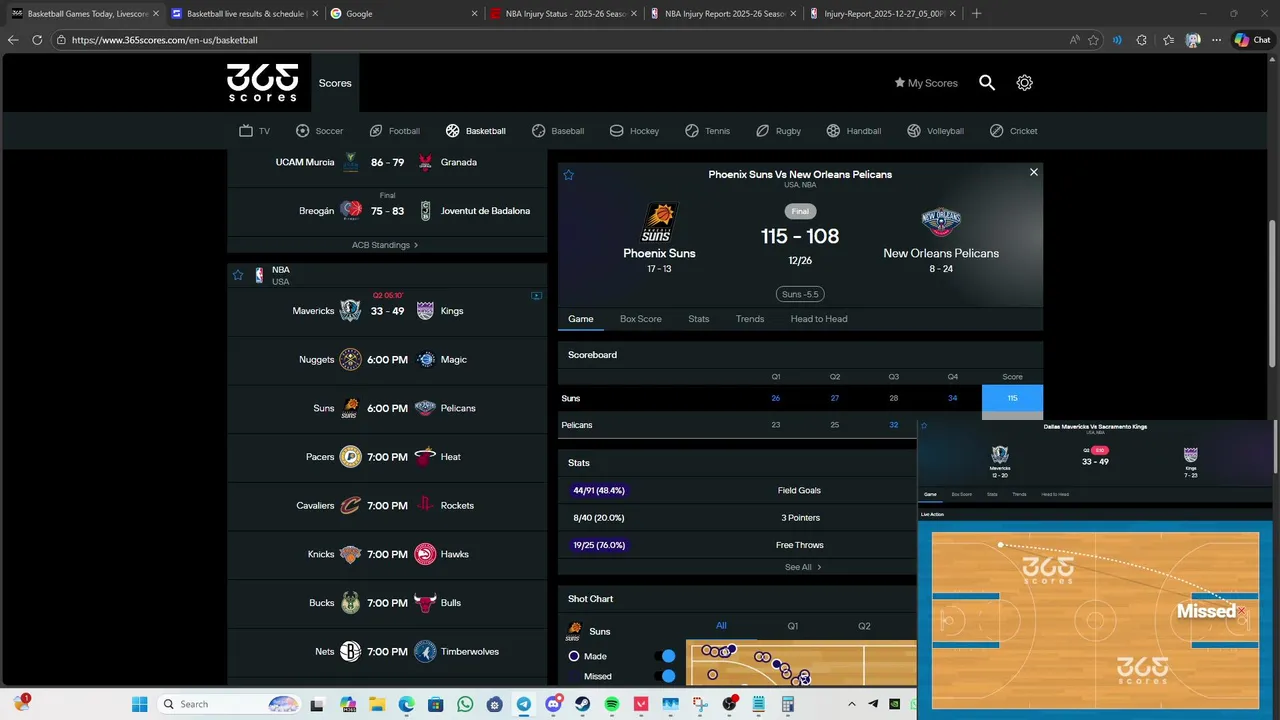1280x720 pixels.
Task: Favorite Mavericks vs Kings in popup star
Action: [x=924, y=426]
